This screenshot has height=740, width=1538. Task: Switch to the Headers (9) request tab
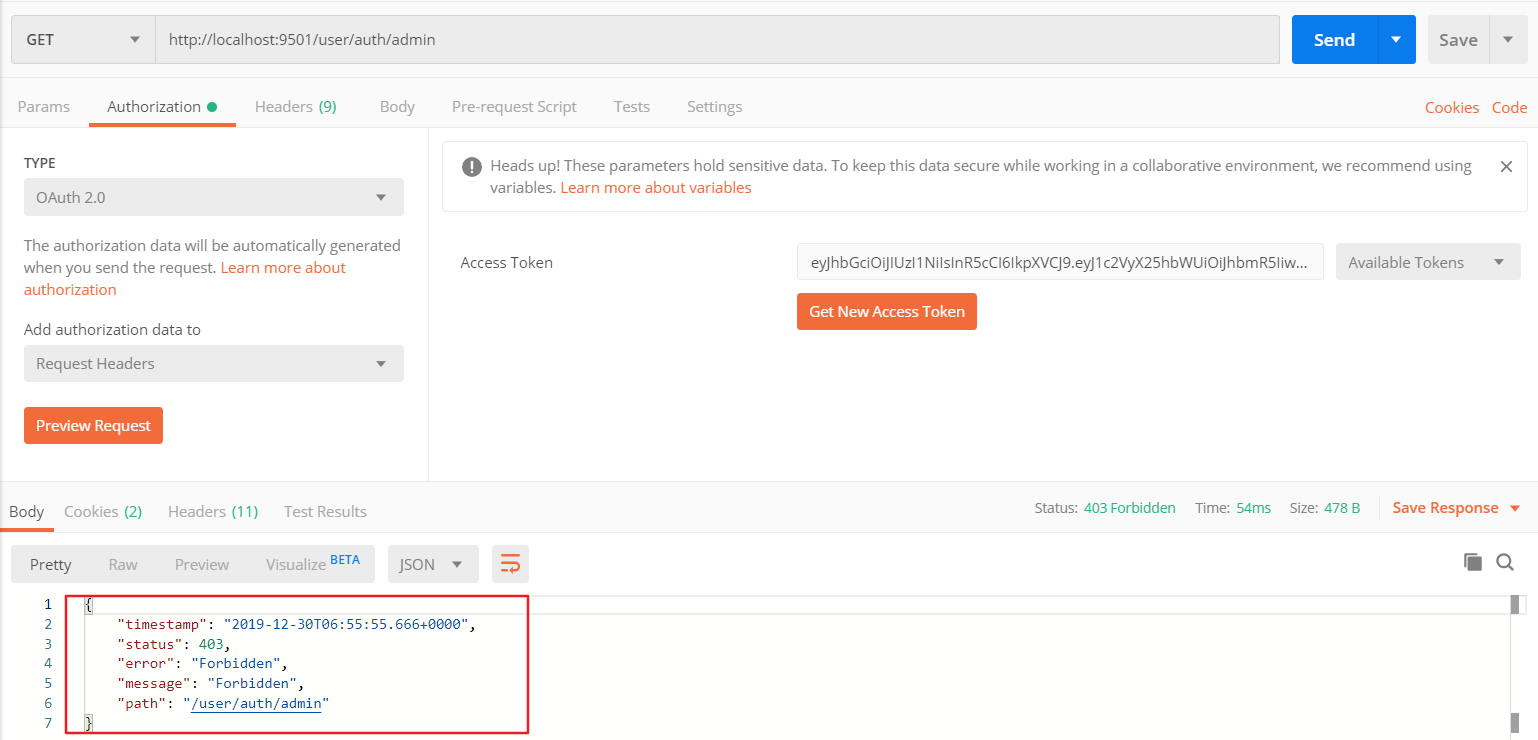(x=295, y=106)
